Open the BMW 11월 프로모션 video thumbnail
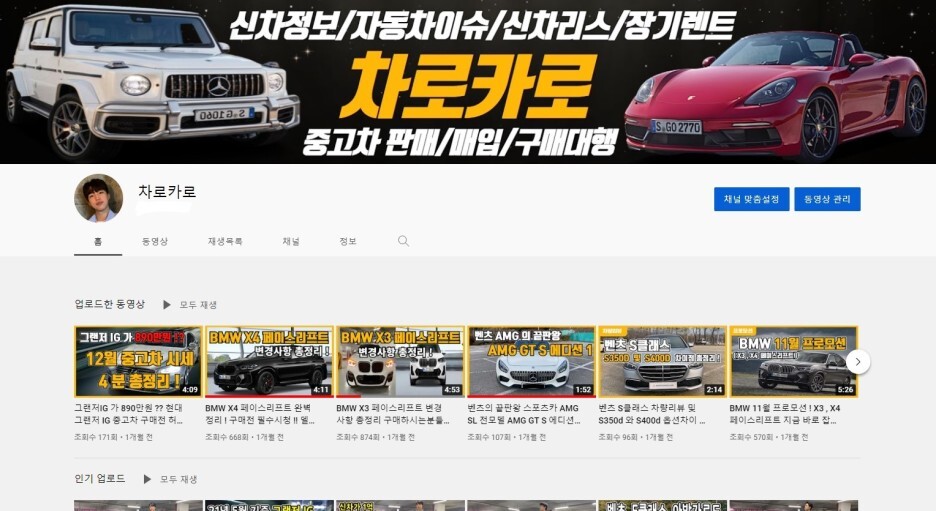Screen dimensions: 936x511 pos(793,362)
